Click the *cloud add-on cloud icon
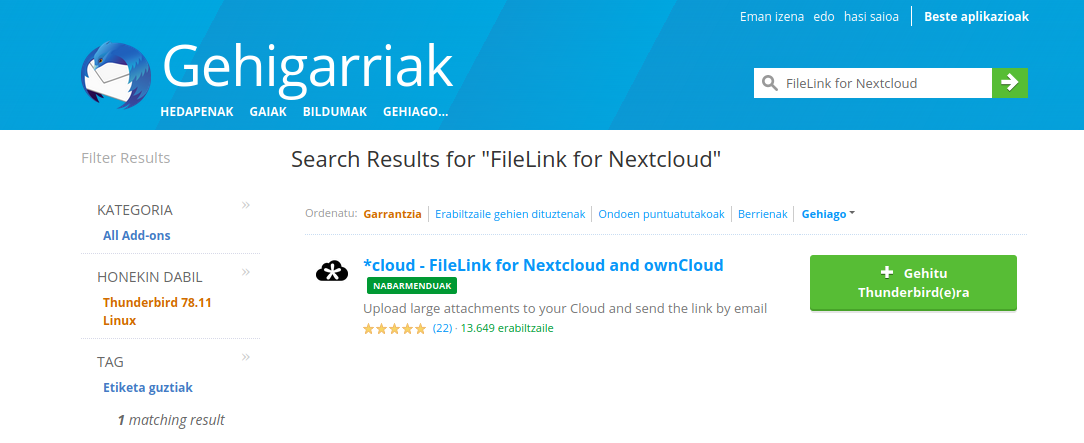This screenshot has width=1084, height=443. tap(332, 270)
